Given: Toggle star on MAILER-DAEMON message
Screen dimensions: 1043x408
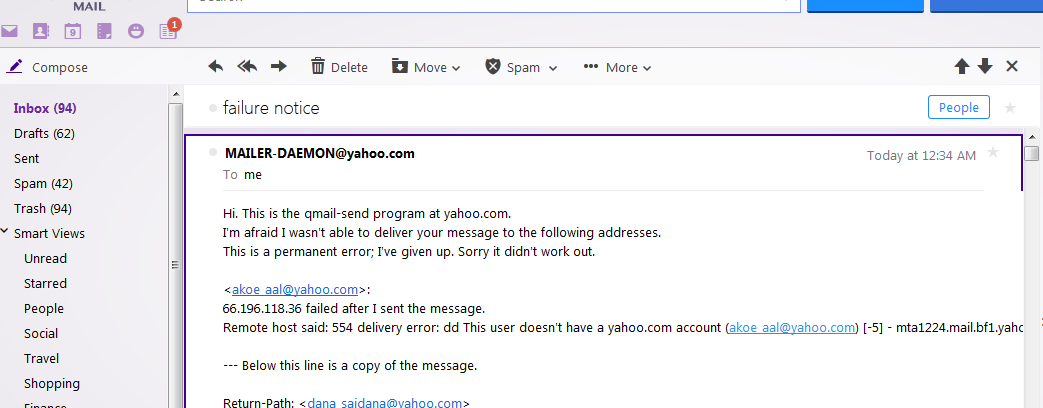Looking at the screenshot, I should pyautogui.click(x=993, y=152).
